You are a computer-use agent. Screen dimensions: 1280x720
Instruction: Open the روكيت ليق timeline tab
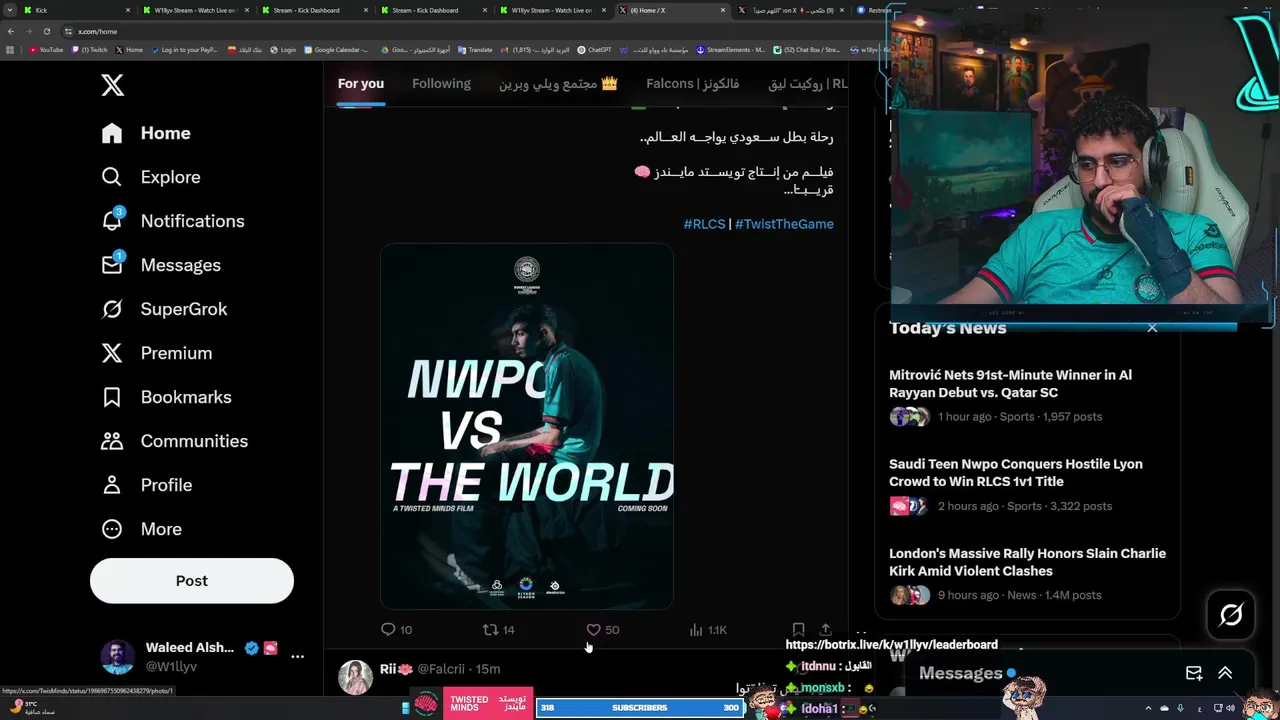[x=808, y=83]
